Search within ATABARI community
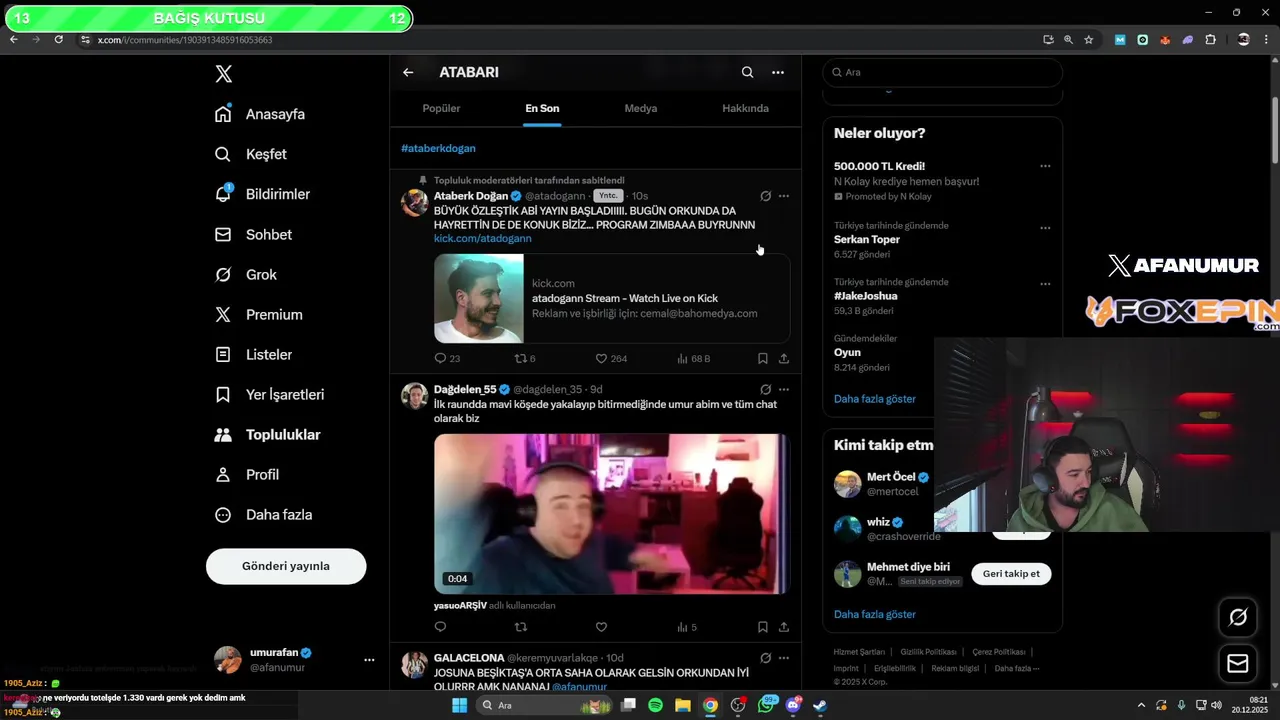The image size is (1280, 720). pyautogui.click(x=747, y=72)
